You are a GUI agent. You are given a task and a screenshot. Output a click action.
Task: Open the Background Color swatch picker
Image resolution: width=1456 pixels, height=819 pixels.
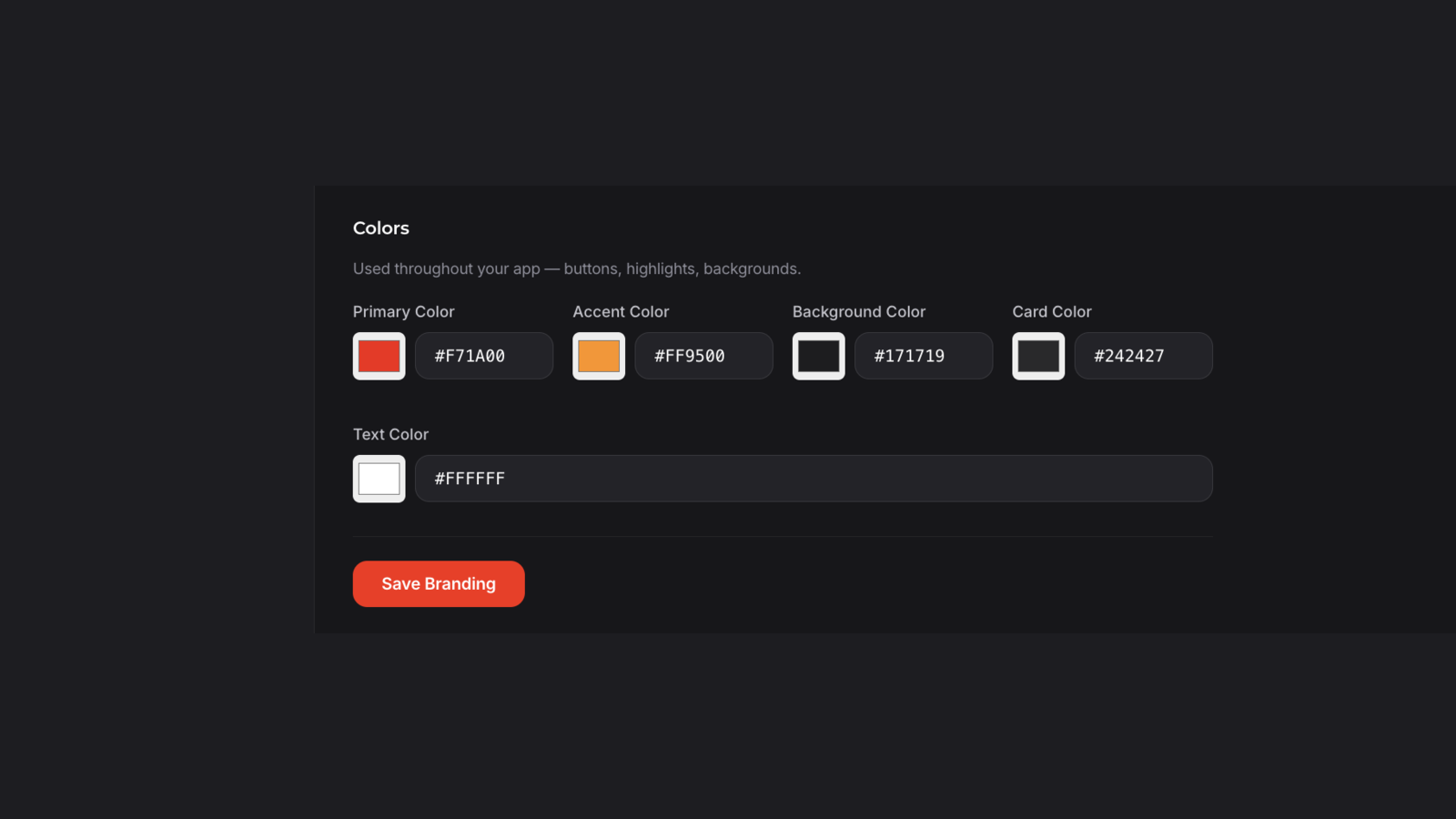(818, 356)
